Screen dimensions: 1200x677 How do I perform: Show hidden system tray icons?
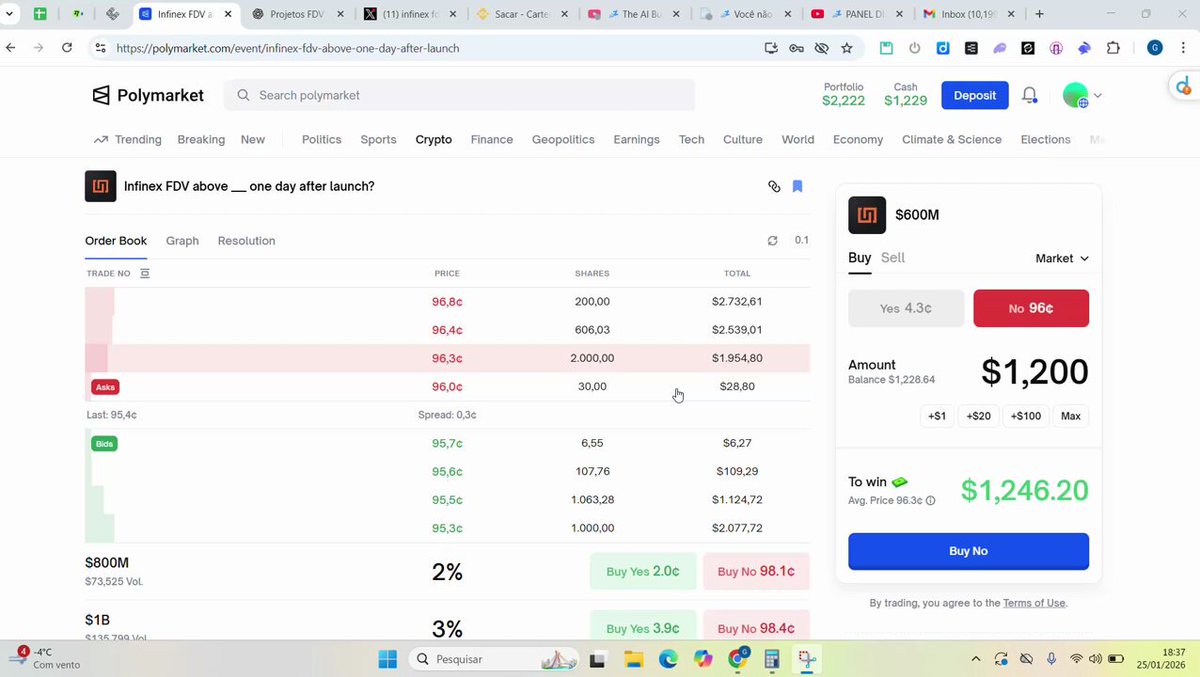[x=976, y=659]
